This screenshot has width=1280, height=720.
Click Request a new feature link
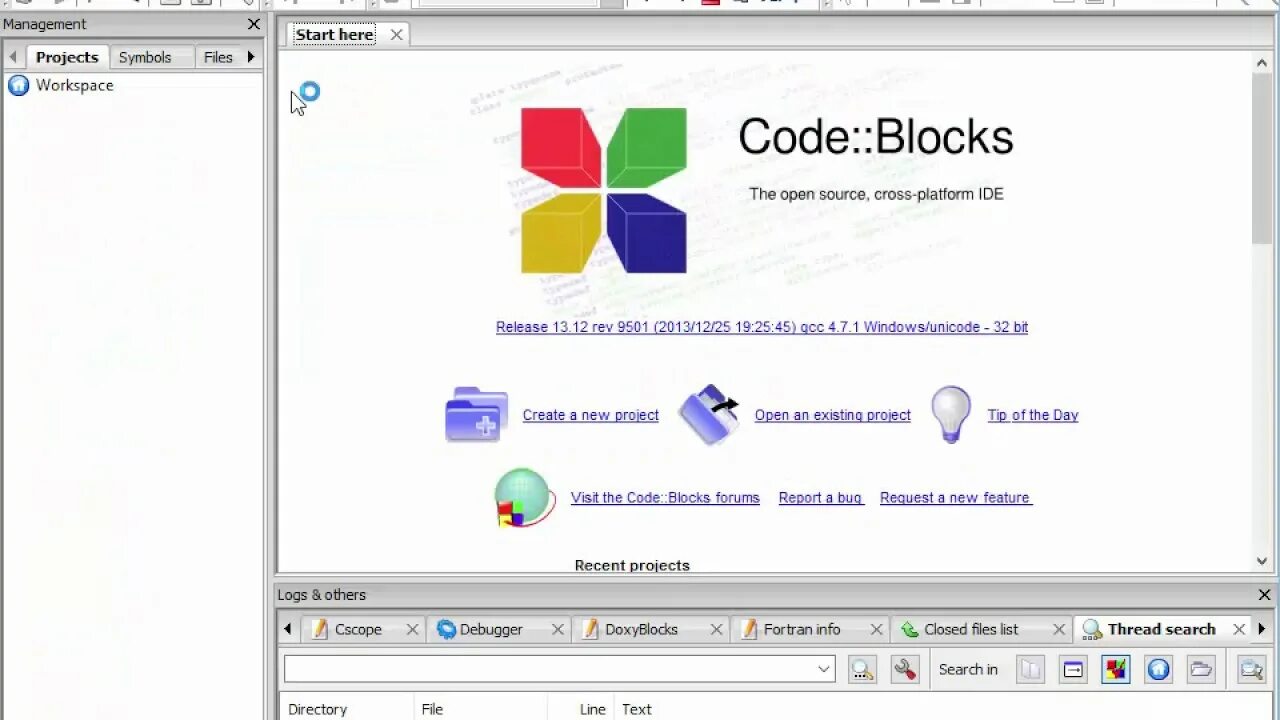click(955, 498)
